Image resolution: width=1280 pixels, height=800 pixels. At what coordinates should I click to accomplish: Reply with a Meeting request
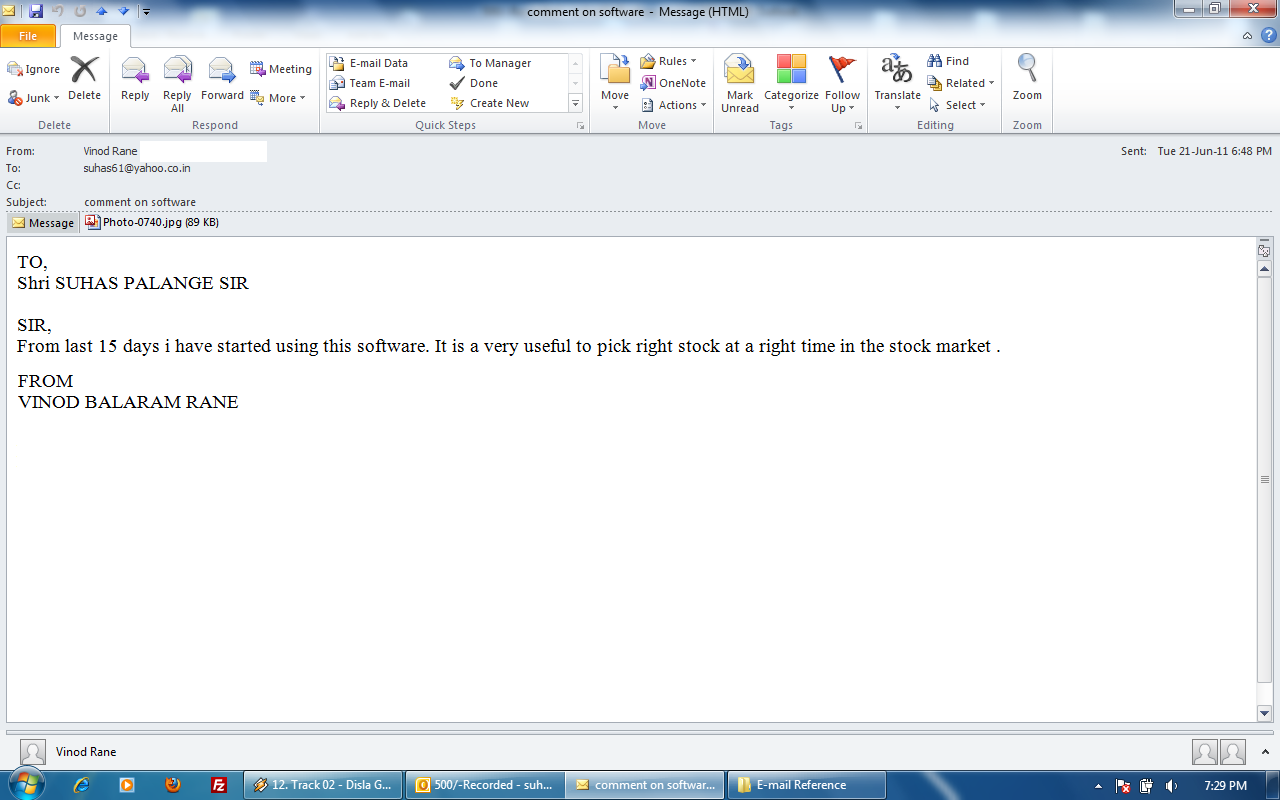tap(280, 69)
